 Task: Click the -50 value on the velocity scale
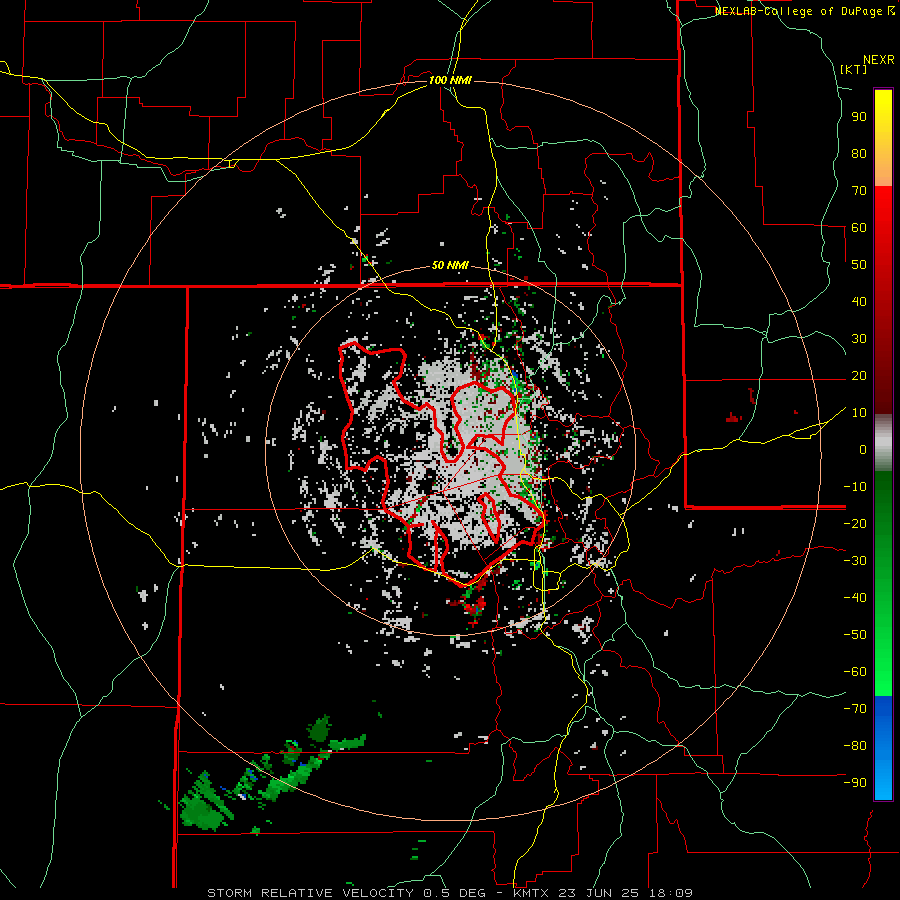[855, 634]
